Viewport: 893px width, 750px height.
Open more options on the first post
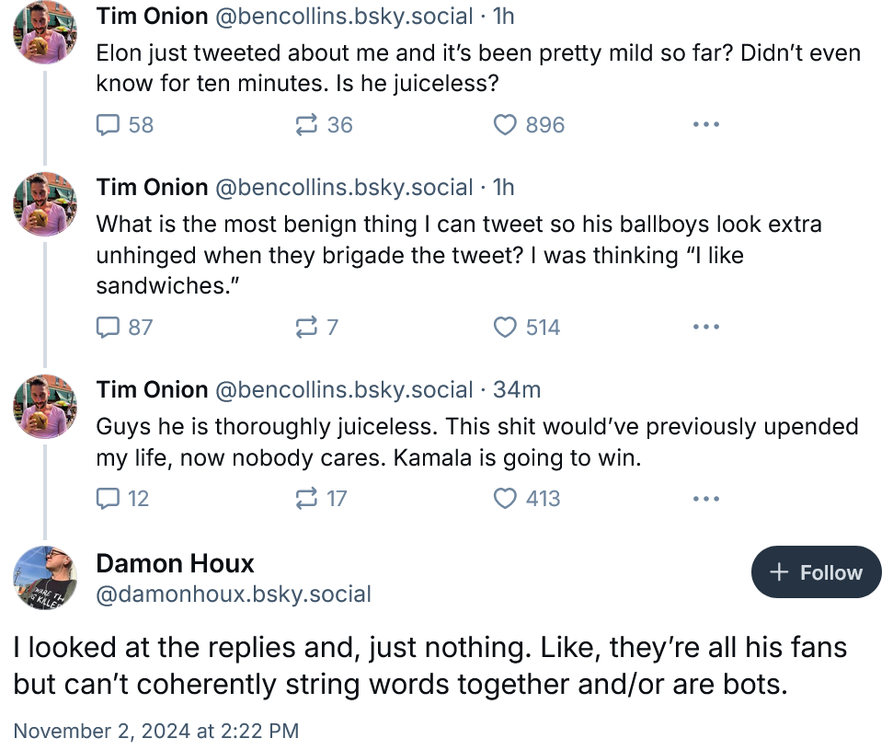tap(706, 125)
